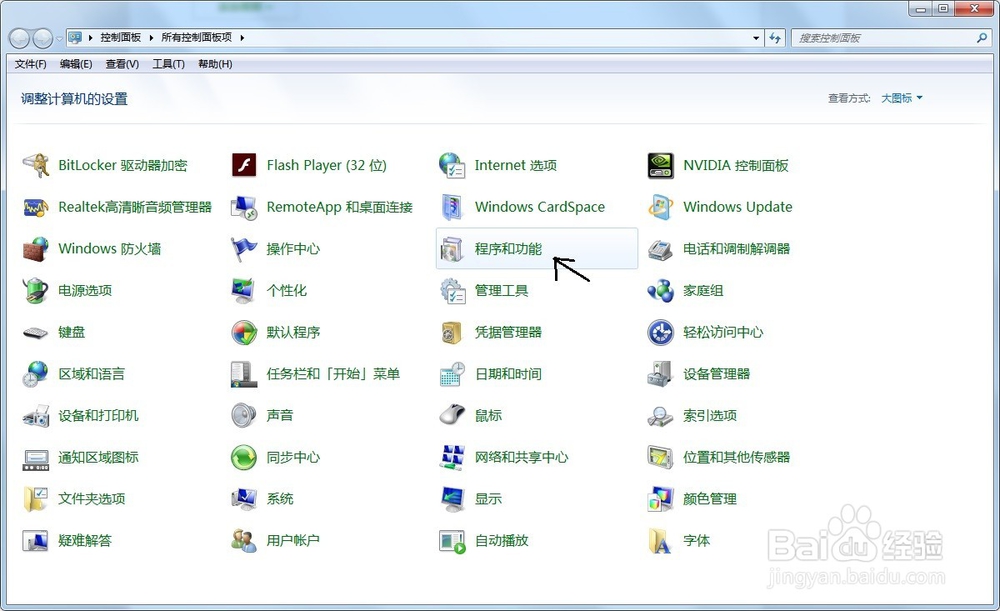Open the 电源选项 battery icon
The width and height of the screenshot is (1000, 611).
click(x=36, y=290)
